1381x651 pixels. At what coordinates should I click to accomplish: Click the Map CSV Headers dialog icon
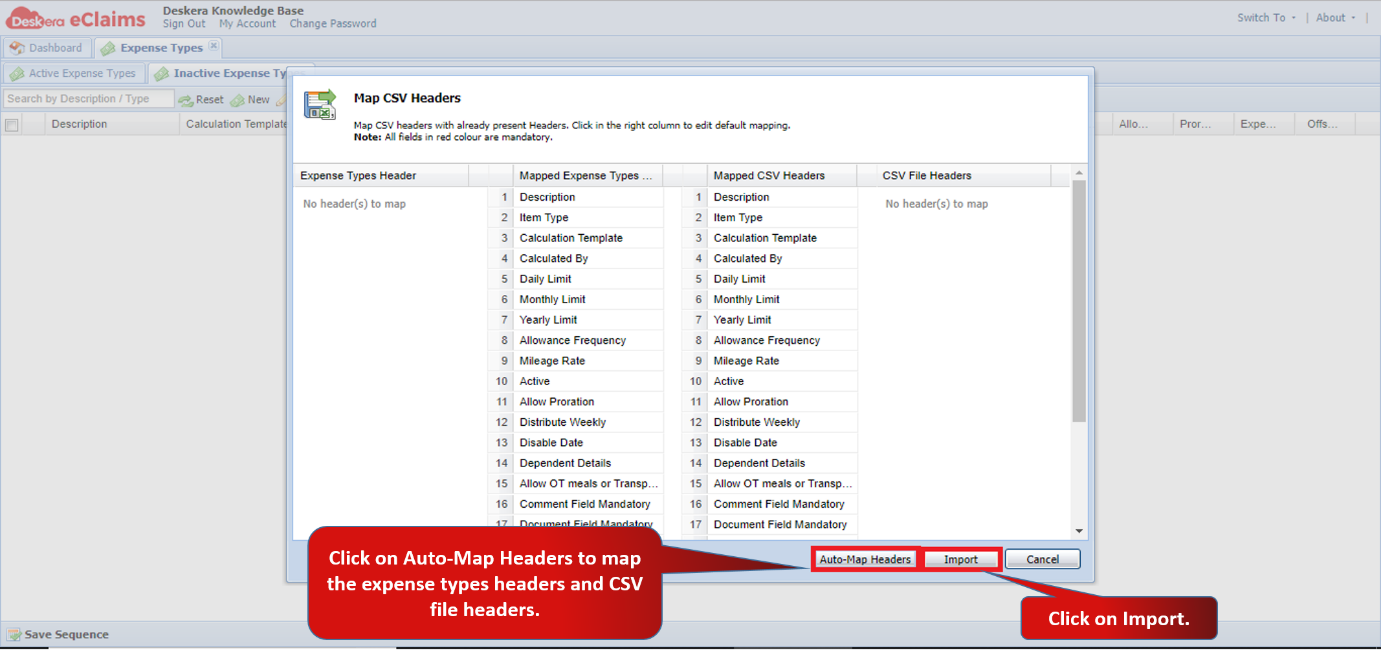(x=320, y=105)
